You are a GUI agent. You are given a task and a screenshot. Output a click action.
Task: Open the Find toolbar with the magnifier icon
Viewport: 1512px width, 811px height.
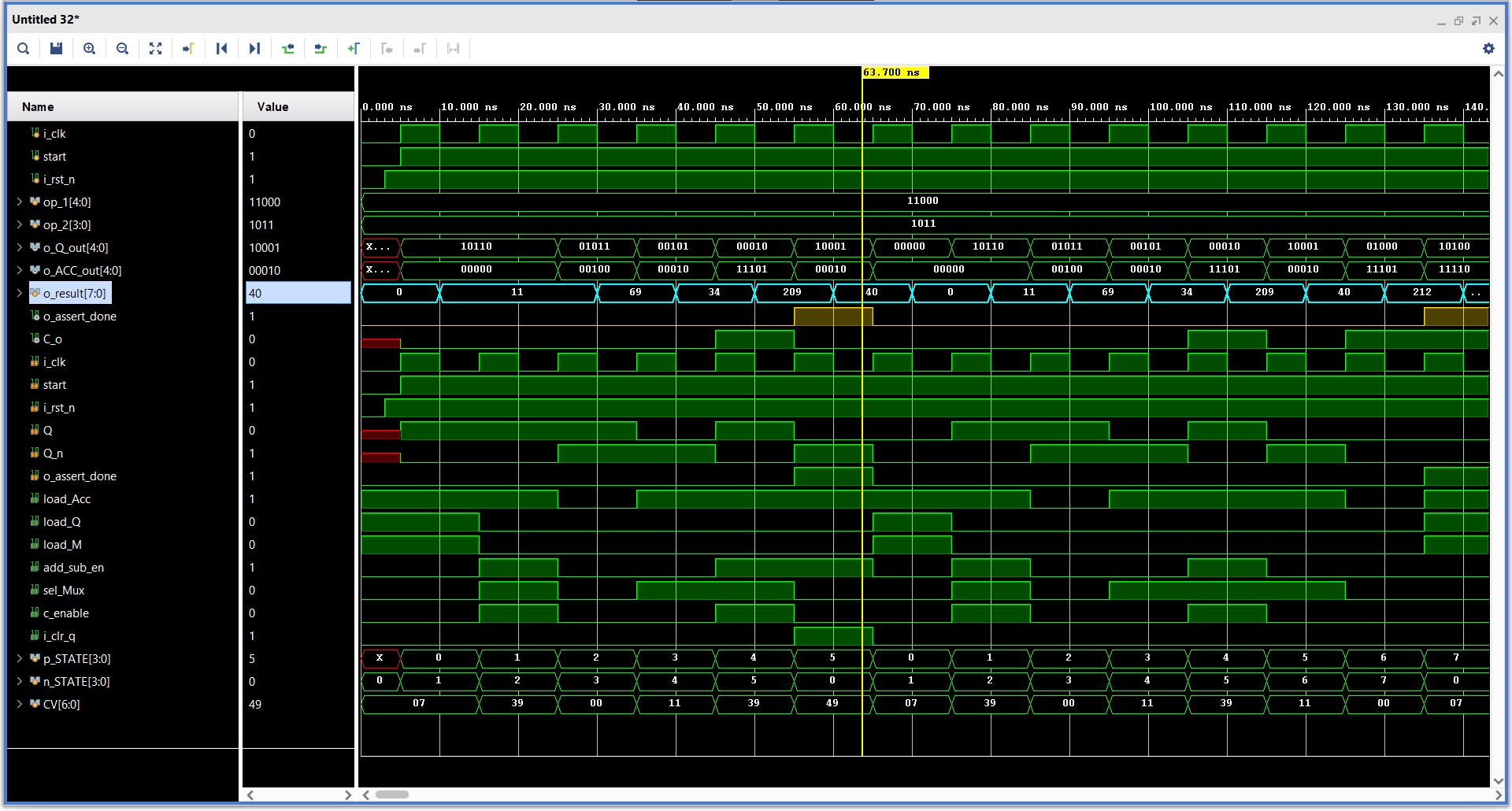[23, 48]
